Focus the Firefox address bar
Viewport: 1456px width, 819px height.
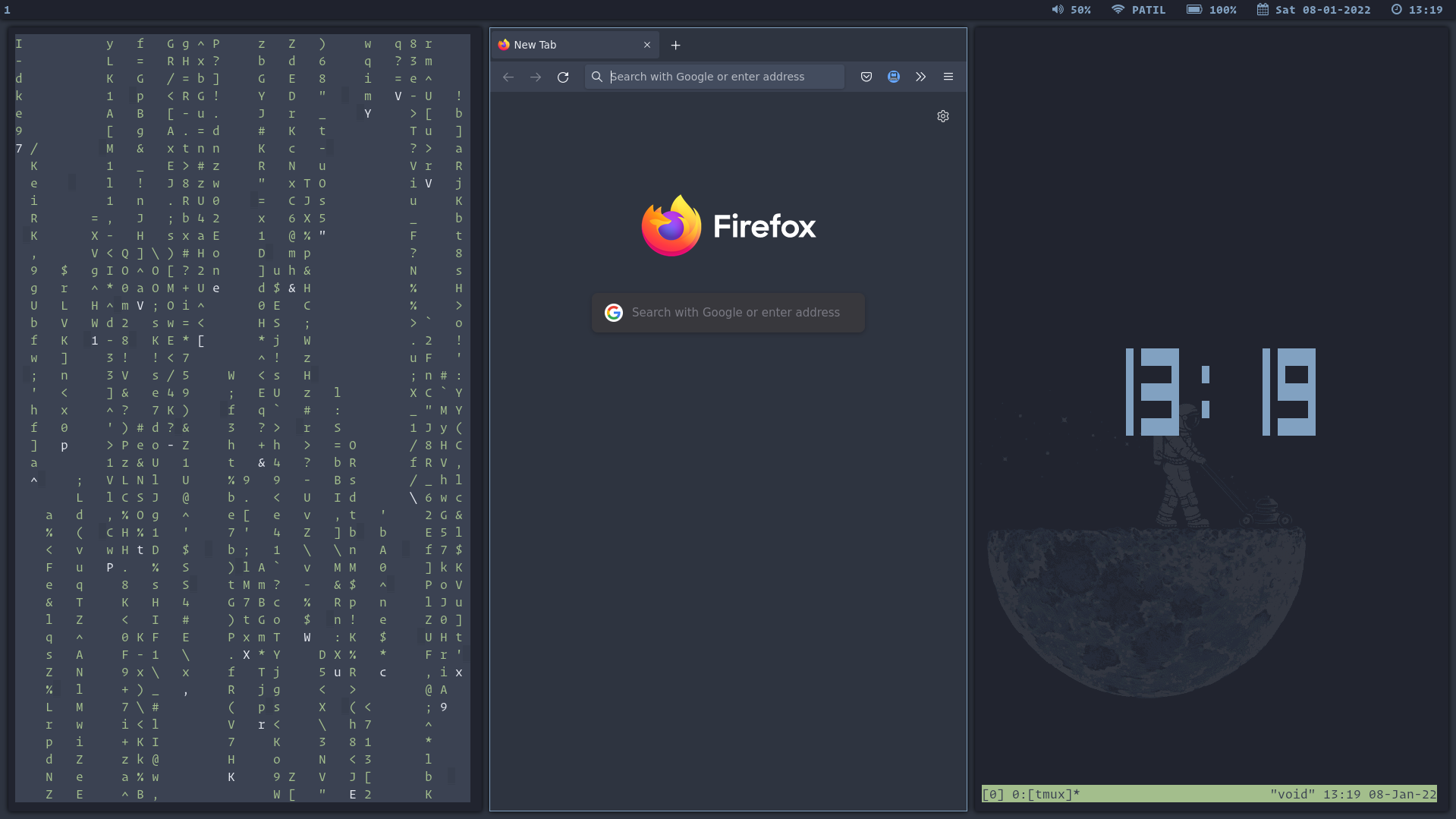(x=714, y=77)
